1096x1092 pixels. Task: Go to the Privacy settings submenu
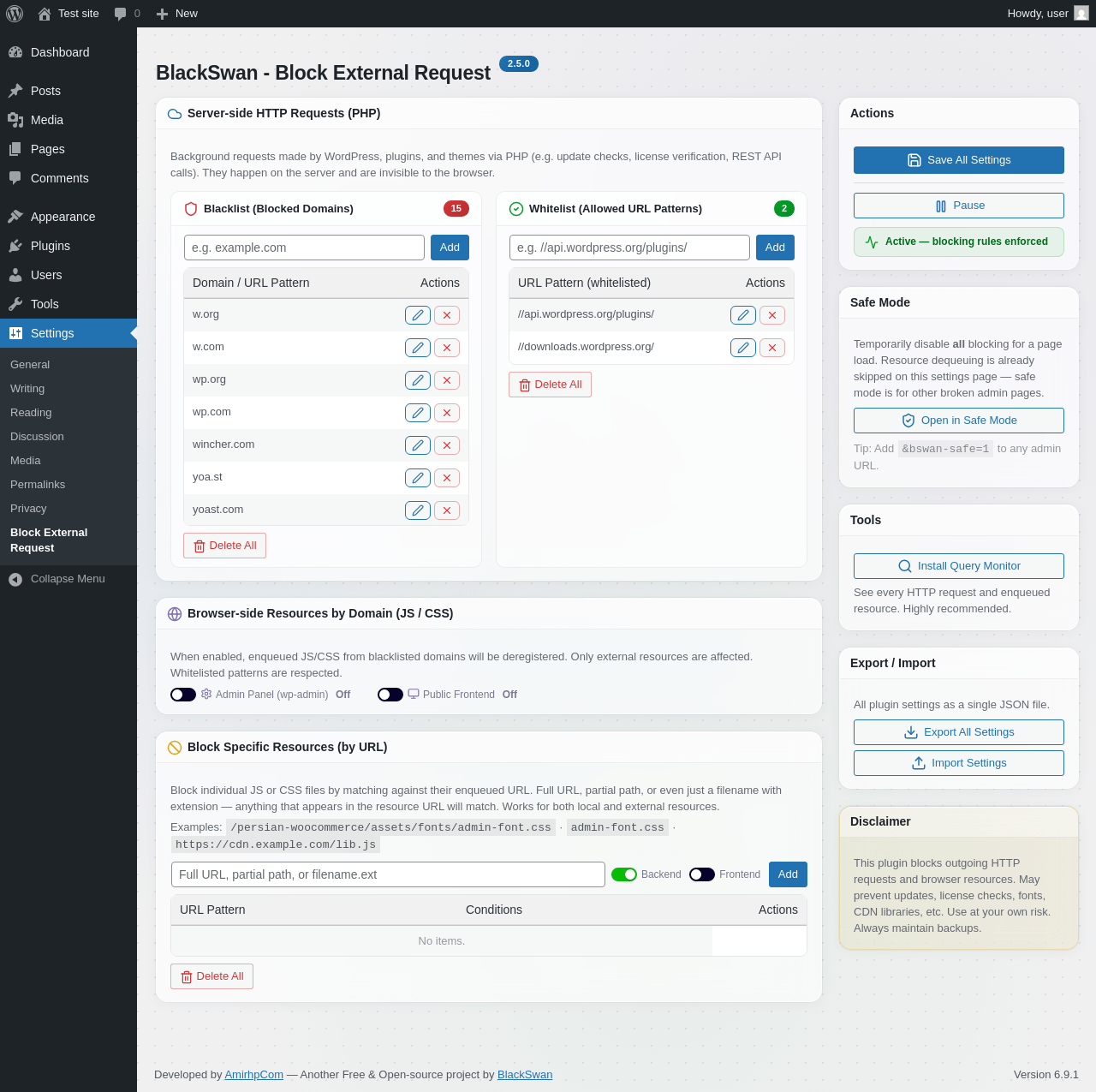tap(28, 509)
